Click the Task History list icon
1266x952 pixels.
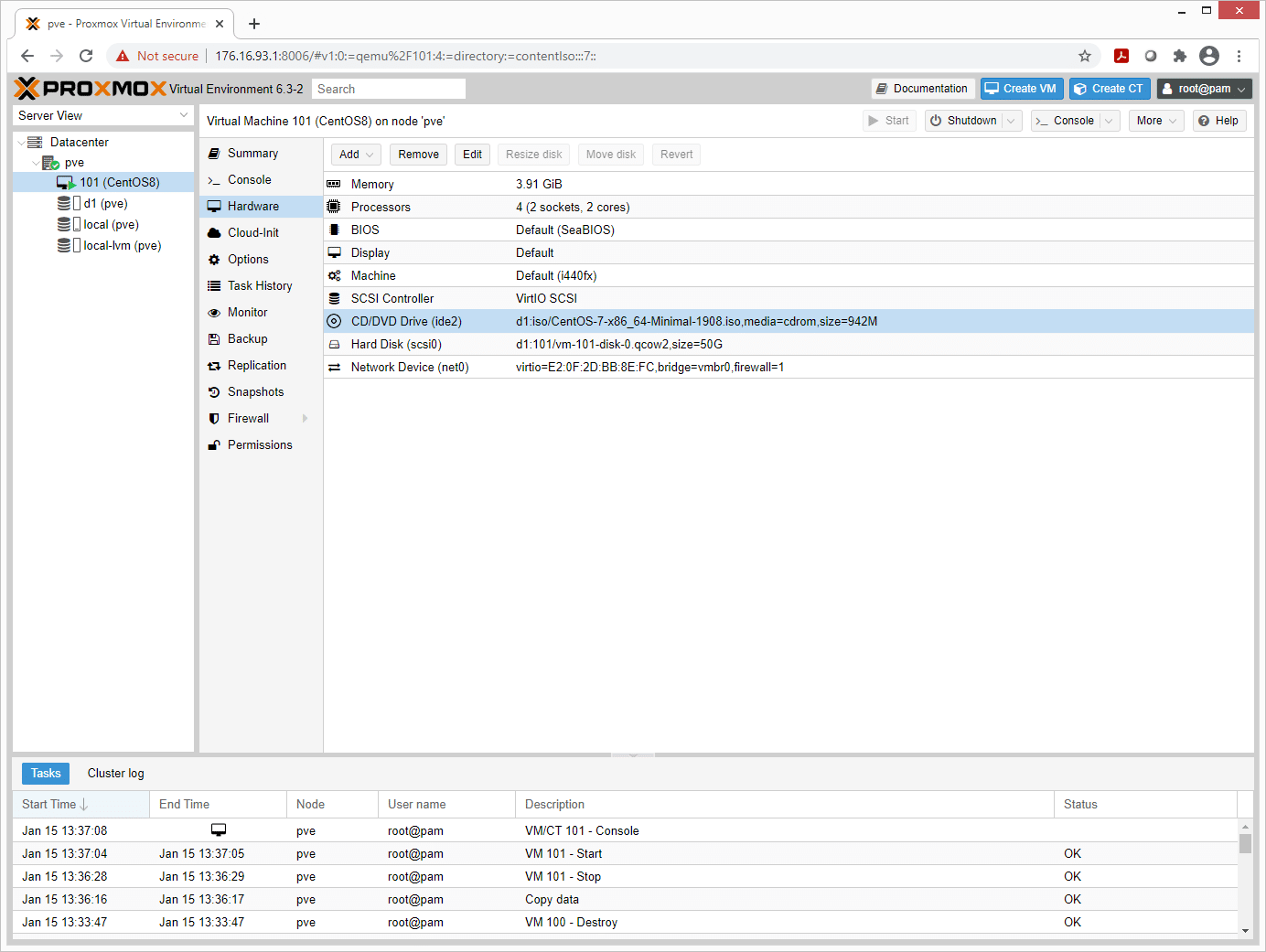(x=214, y=286)
